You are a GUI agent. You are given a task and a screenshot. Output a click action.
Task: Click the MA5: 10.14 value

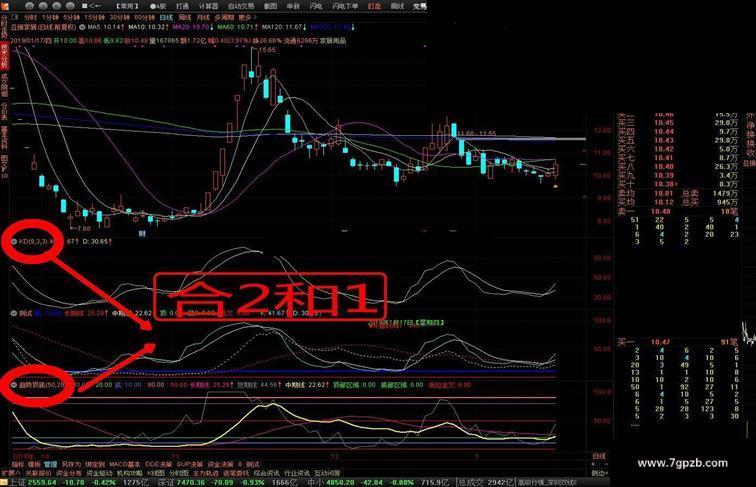click(106, 27)
